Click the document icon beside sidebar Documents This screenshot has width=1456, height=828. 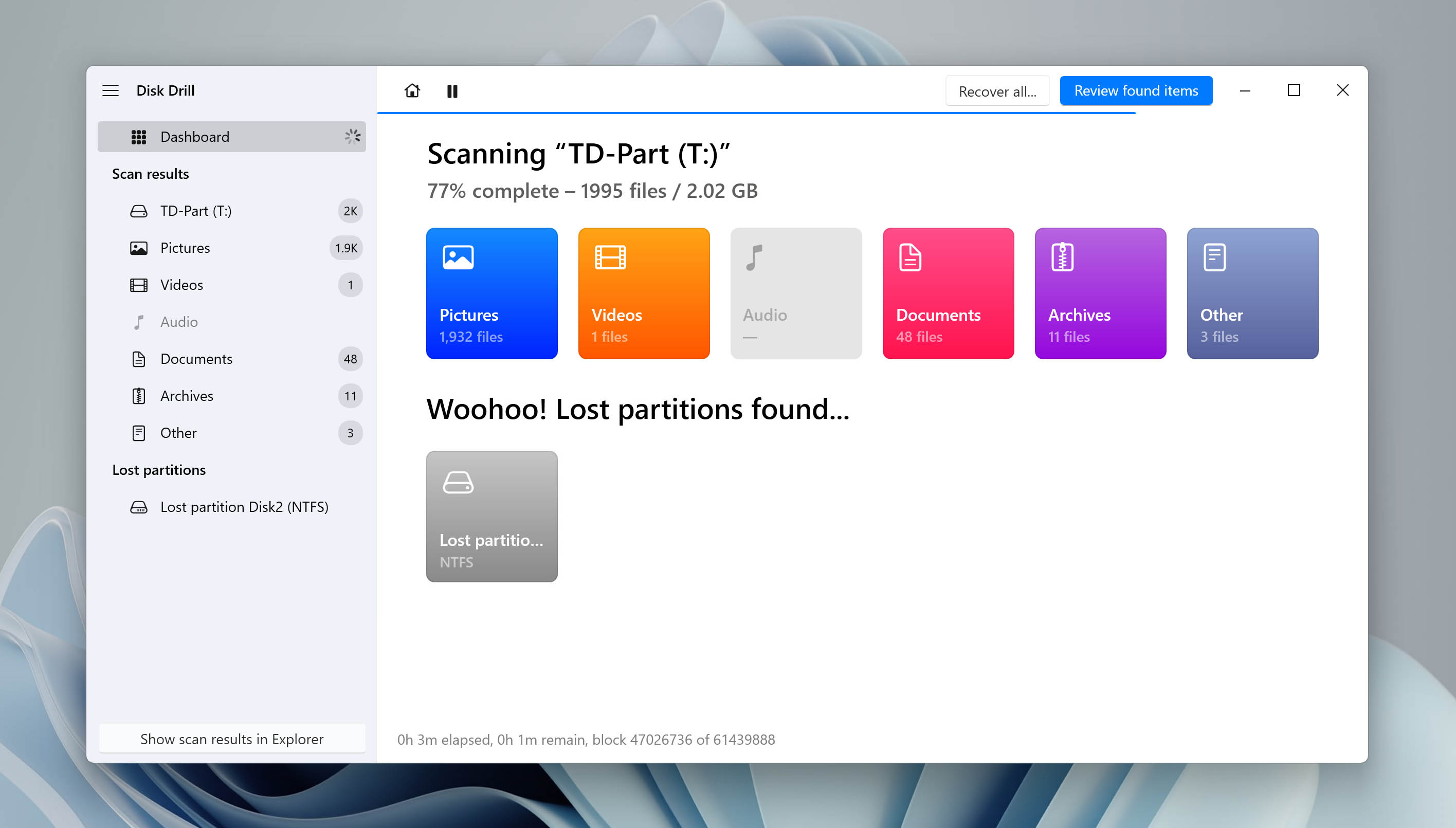pyautogui.click(x=139, y=359)
